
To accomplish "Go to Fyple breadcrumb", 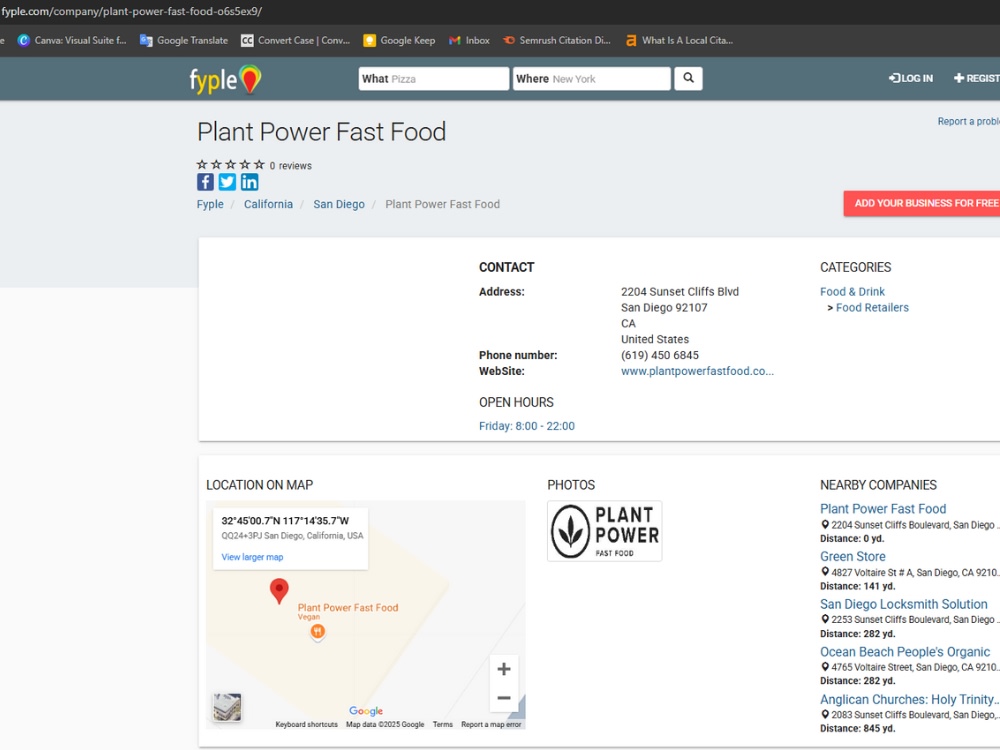I will (210, 204).
